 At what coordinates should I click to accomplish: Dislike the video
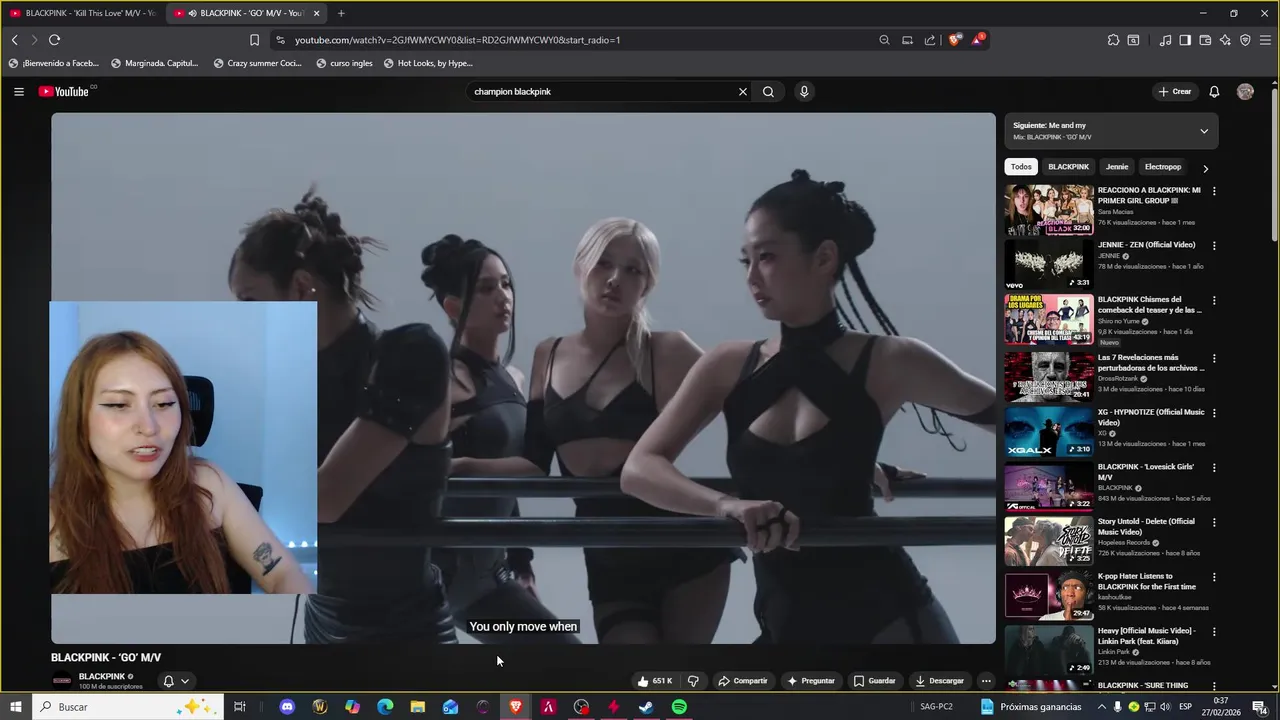point(693,681)
